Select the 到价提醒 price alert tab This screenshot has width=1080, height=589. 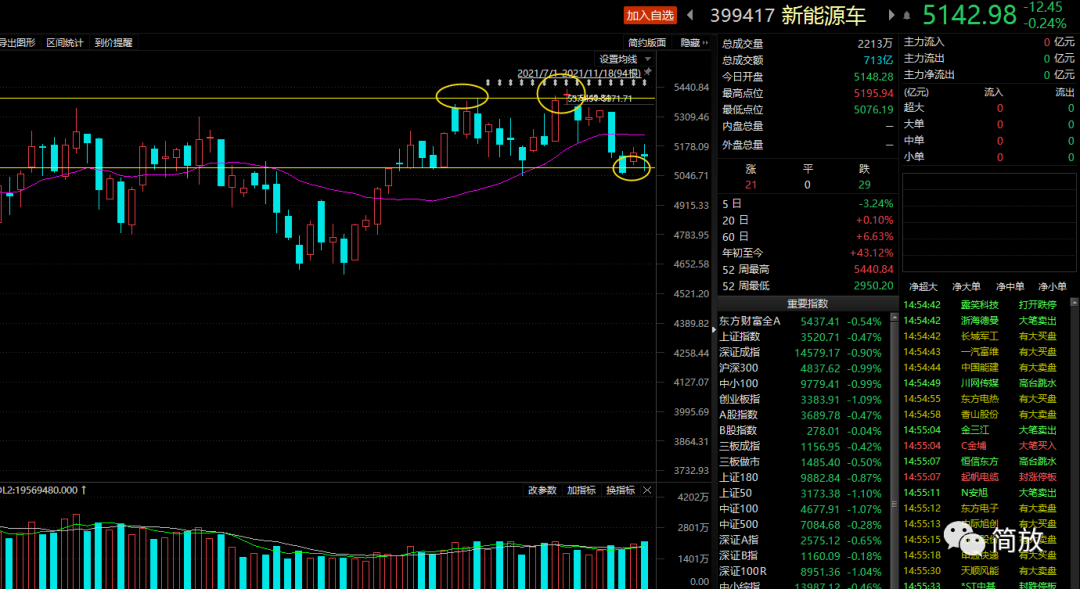(113, 43)
